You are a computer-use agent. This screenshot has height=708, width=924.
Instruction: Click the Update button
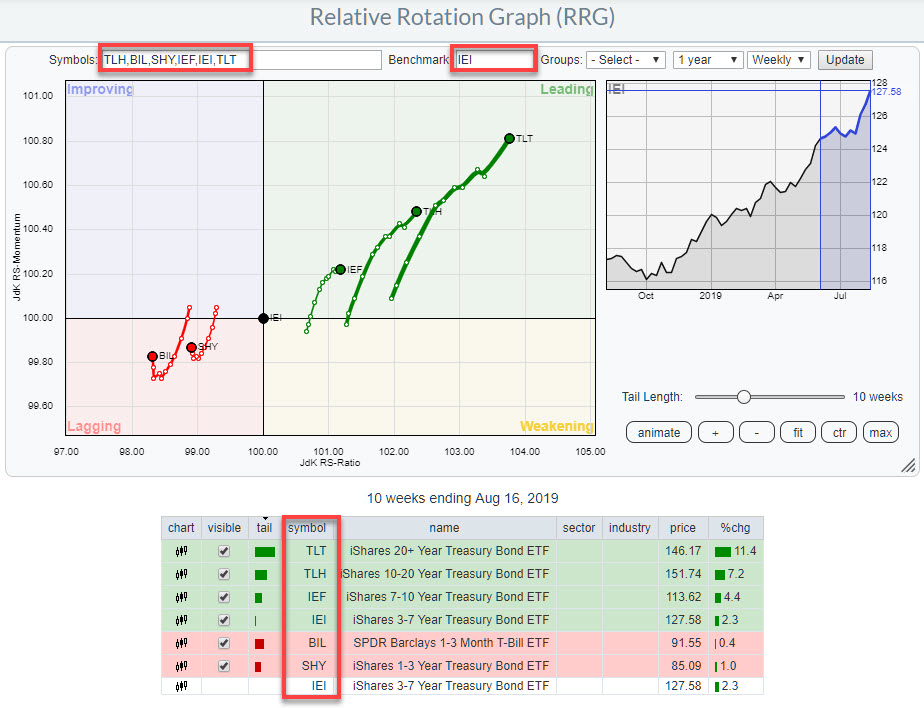pyautogui.click(x=845, y=60)
